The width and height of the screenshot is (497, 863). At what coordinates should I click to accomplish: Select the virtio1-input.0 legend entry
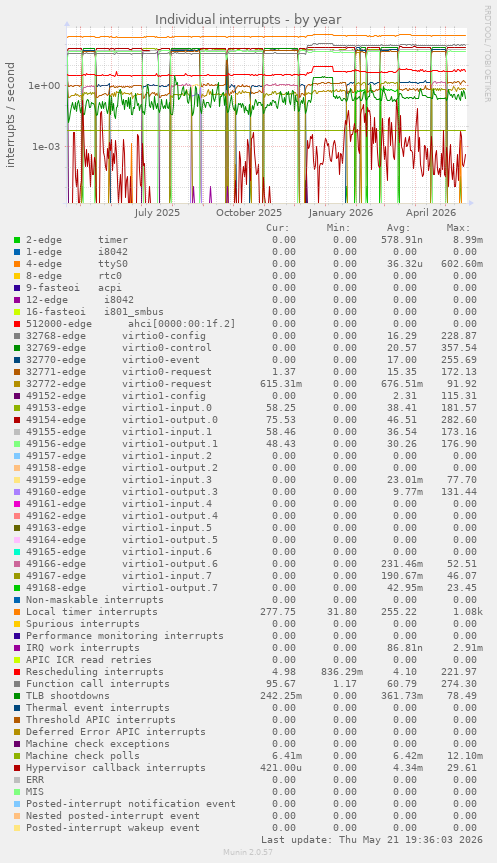pos(119,408)
